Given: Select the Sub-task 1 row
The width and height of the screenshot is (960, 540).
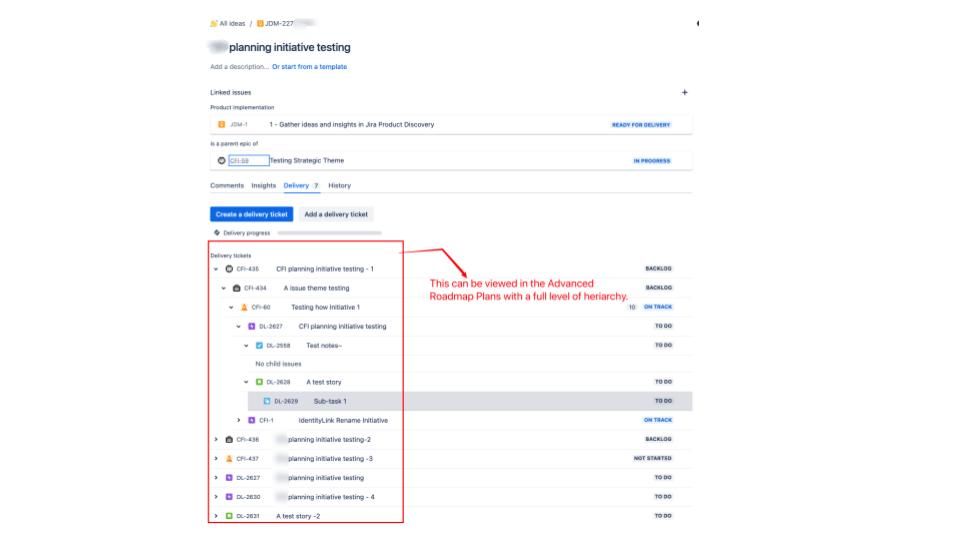Looking at the screenshot, I should [470, 401].
